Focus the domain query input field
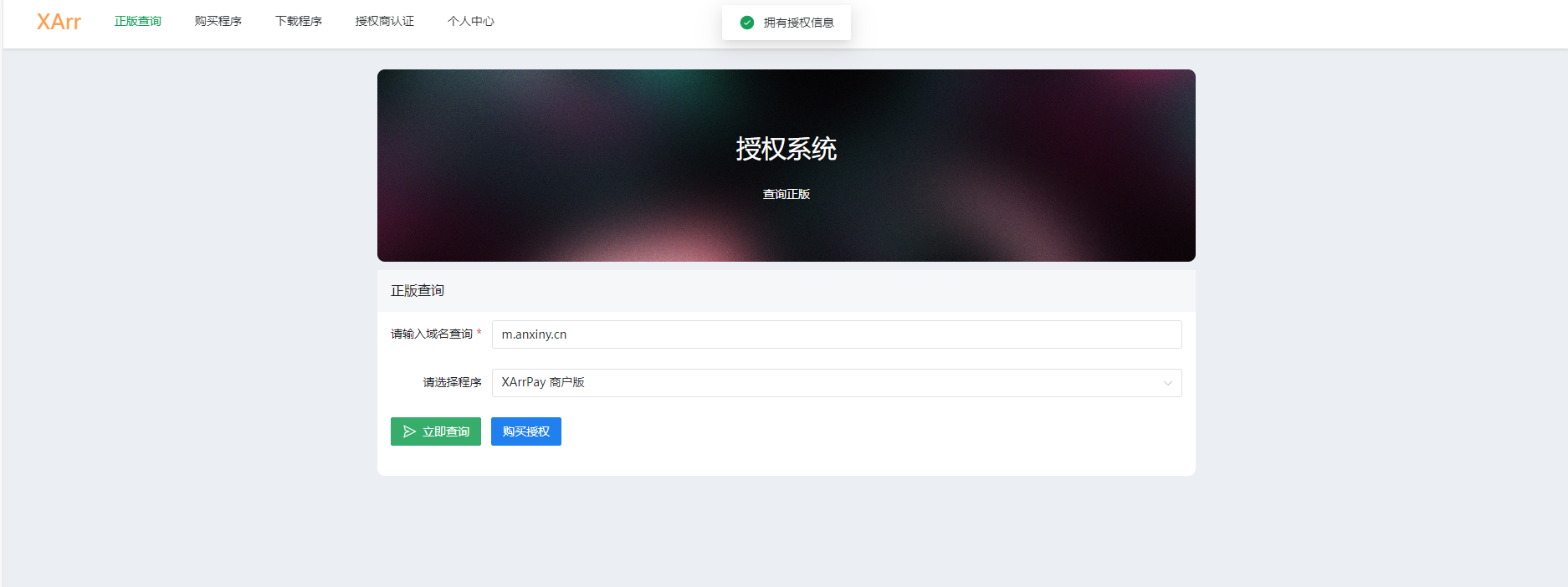This screenshot has height=587, width=1568. coord(837,334)
